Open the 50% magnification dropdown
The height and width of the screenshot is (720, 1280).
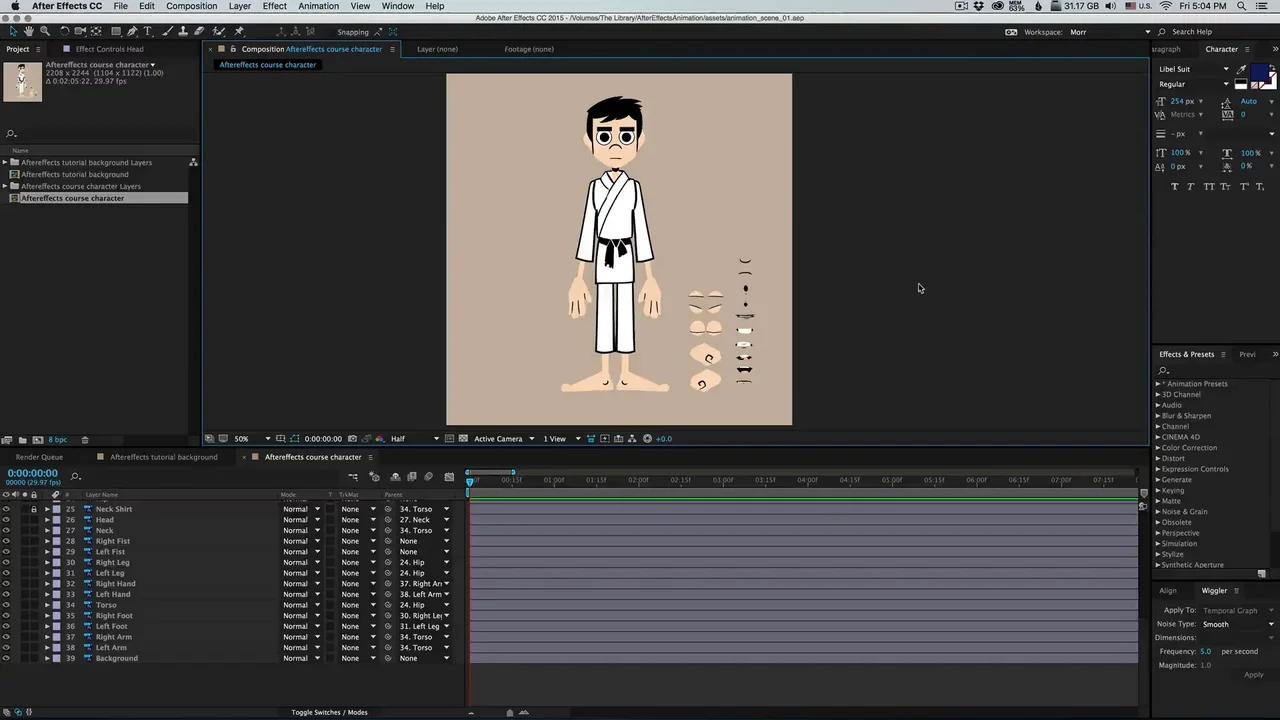tap(245, 438)
